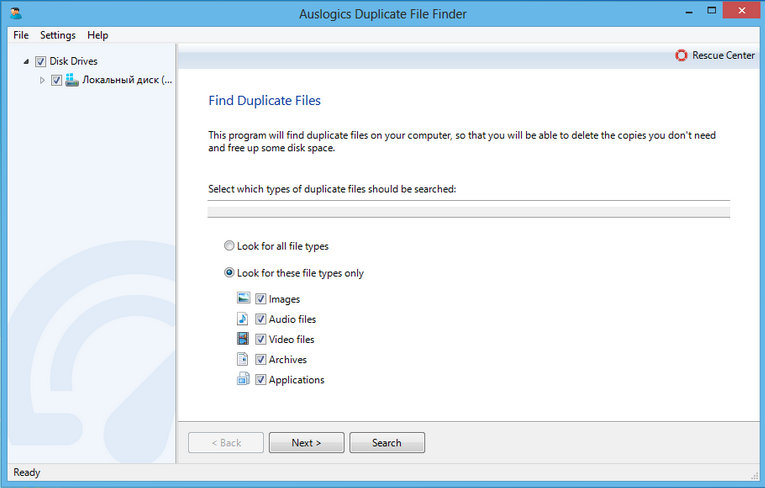Click the Search button
The image size is (765, 488).
pyautogui.click(x=387, y=443)
